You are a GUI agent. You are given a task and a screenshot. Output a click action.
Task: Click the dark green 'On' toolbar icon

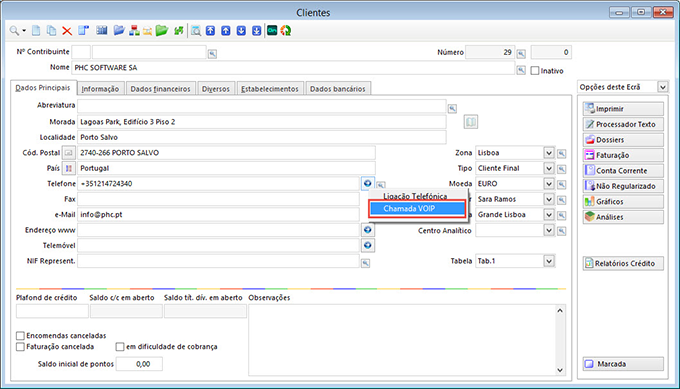[272, 30]
